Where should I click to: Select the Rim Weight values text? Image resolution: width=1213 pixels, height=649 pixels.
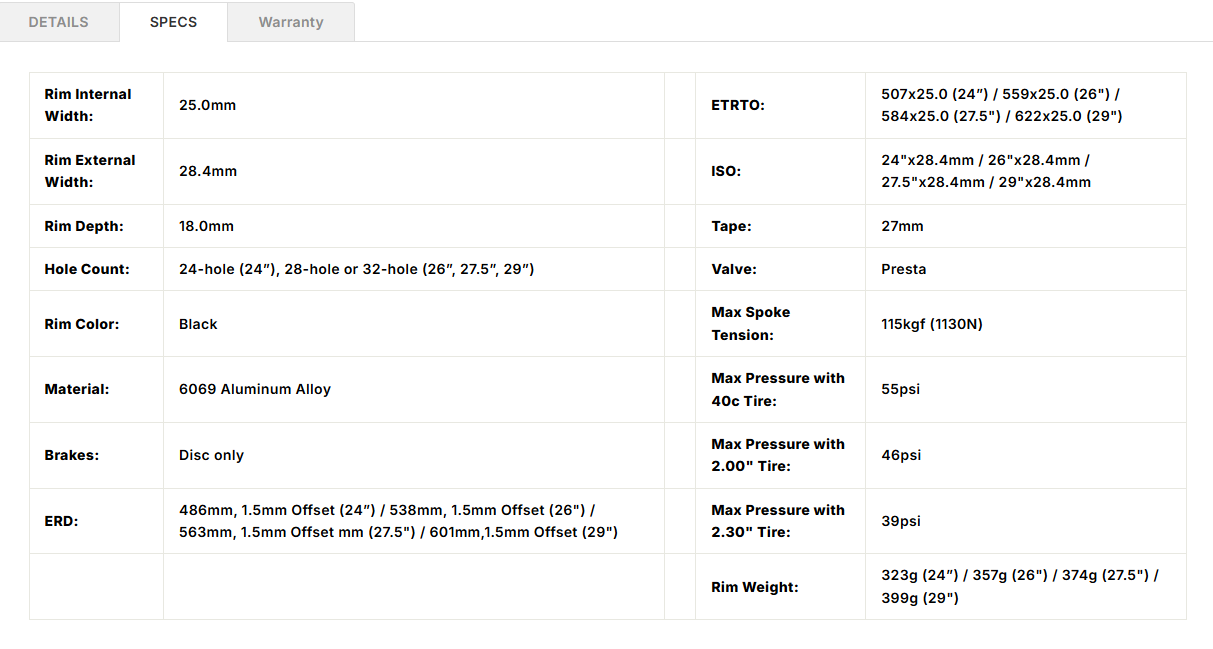1019,587
